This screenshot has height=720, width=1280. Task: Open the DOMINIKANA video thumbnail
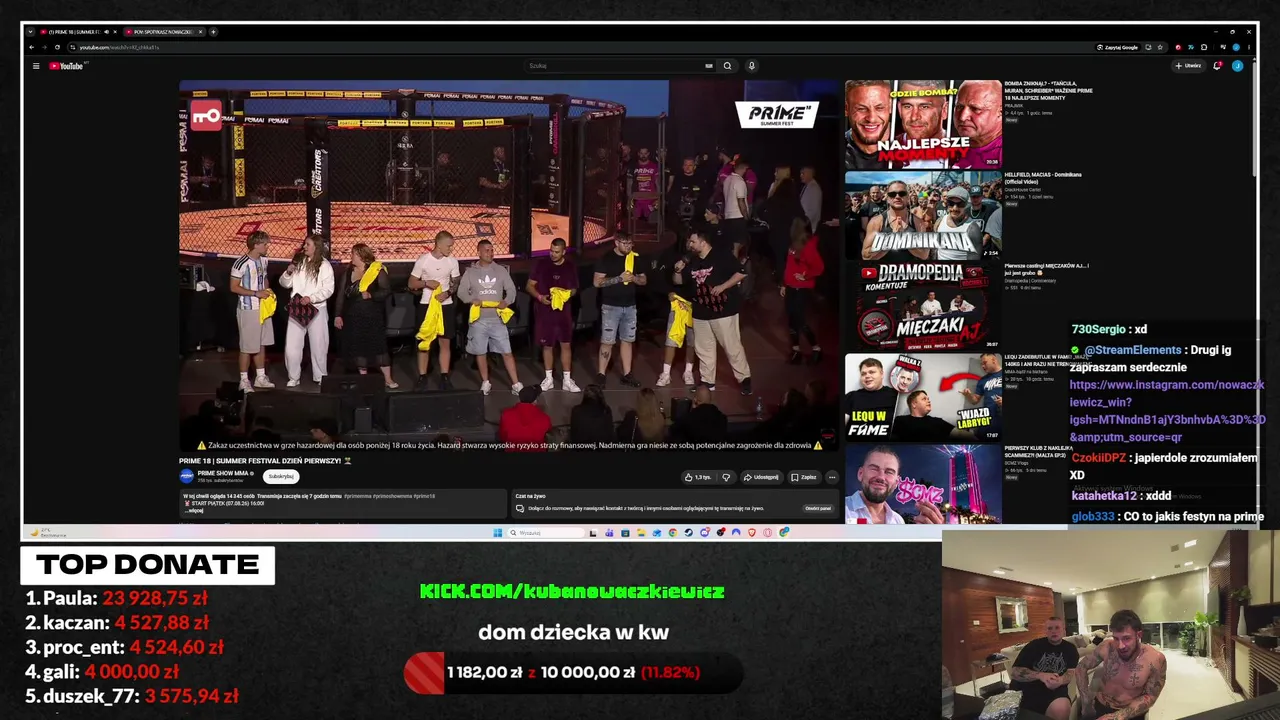click(x=923, y=215)
